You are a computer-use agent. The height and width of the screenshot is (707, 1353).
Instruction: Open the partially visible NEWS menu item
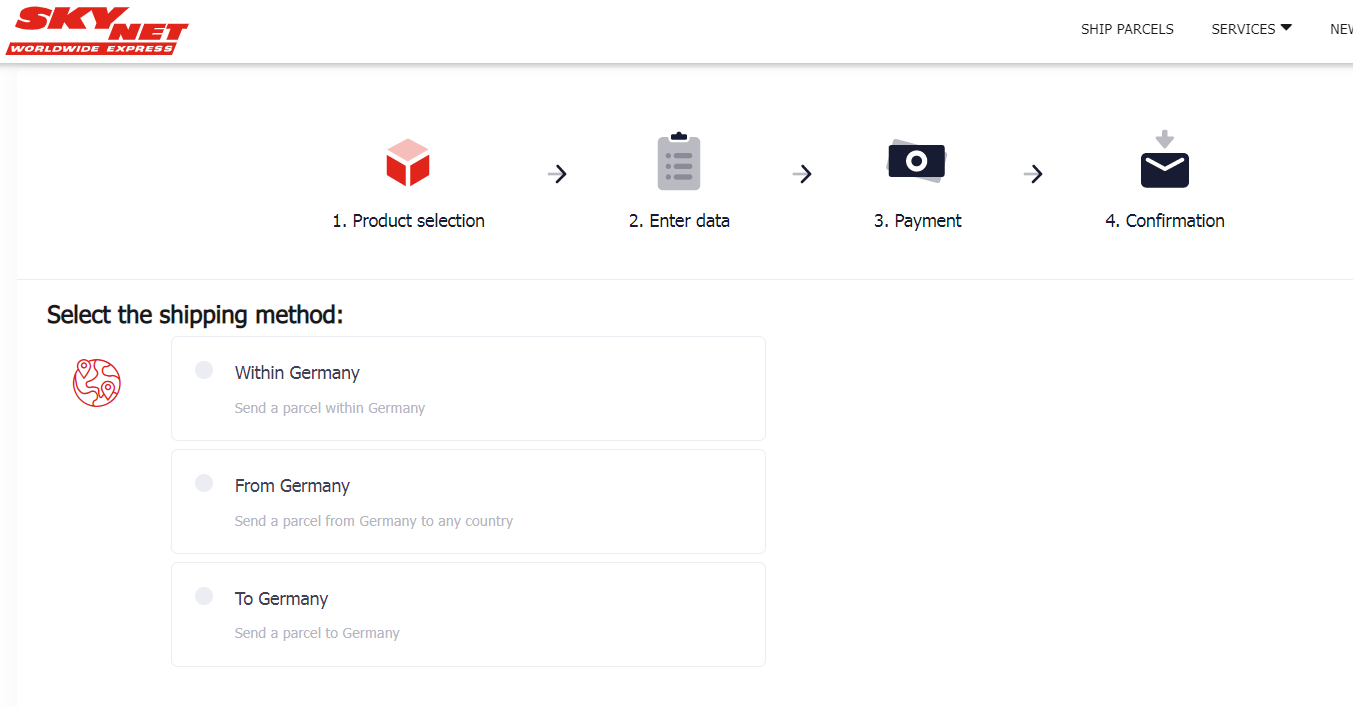1341,29
